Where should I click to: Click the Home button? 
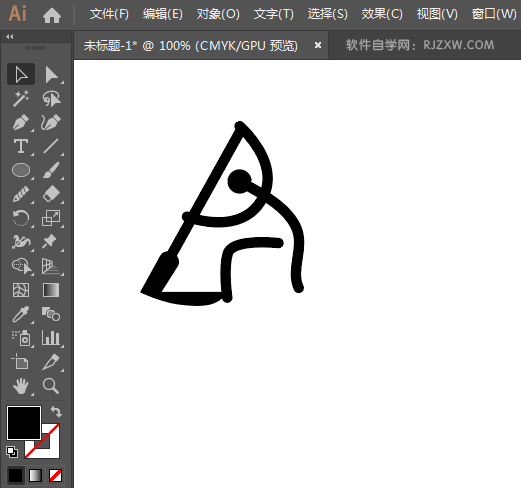52,15
